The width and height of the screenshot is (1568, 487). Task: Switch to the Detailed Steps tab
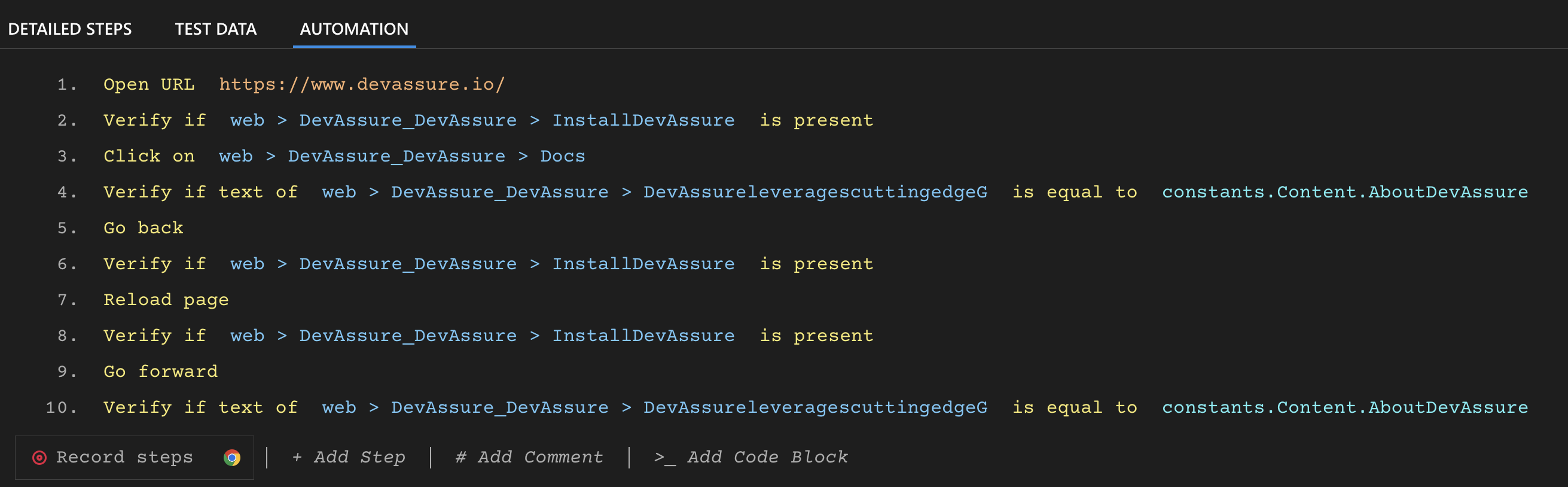click(69, 29)
